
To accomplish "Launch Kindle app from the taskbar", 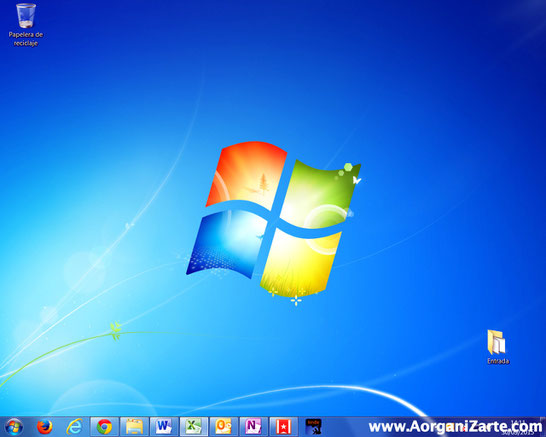I will pos(313,427).
